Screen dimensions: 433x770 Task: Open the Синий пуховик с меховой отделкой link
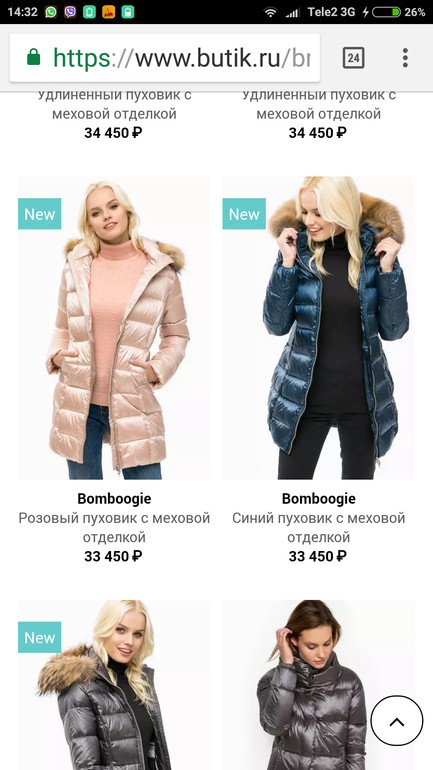point(319,527)
